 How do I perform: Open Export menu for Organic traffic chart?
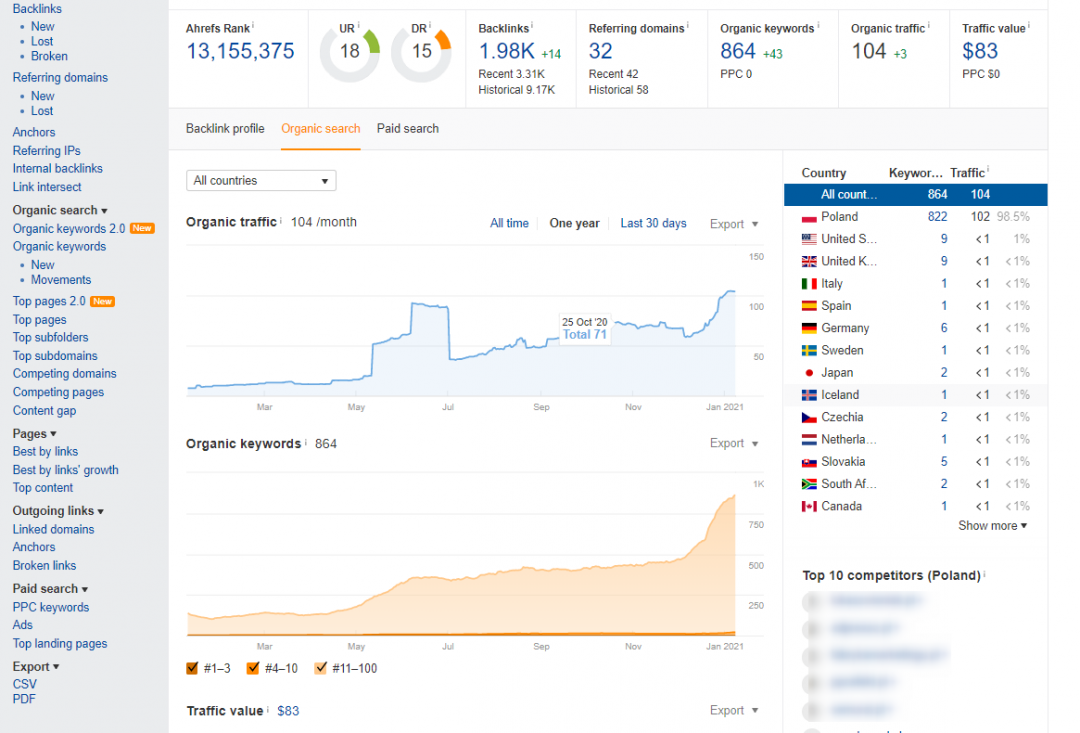coord(733,224)
